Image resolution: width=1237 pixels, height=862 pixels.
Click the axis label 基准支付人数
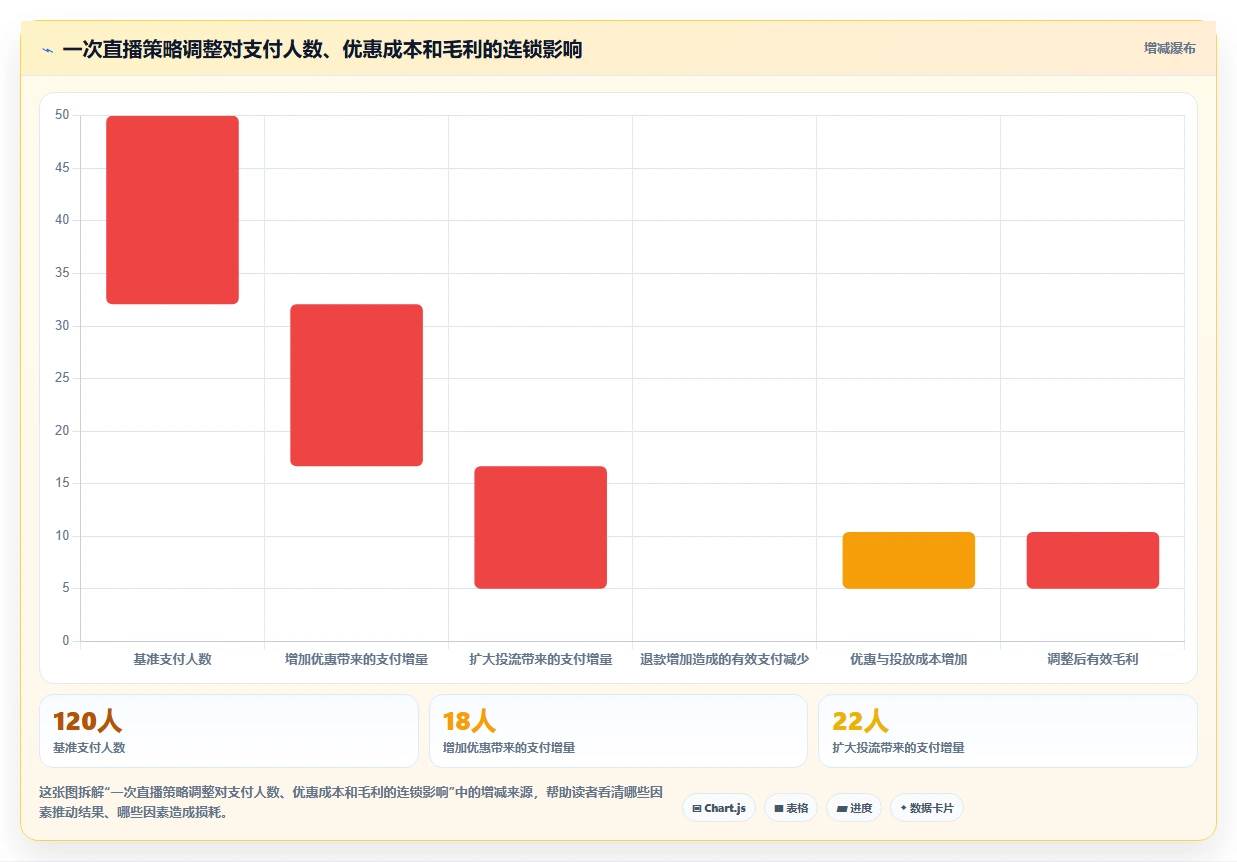[172, 660]
